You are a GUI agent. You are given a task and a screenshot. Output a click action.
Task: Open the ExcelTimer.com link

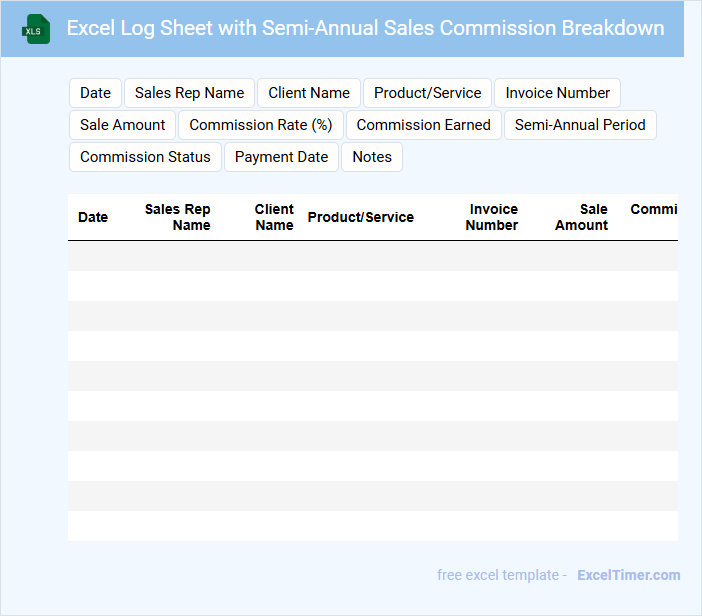(628, 575)
